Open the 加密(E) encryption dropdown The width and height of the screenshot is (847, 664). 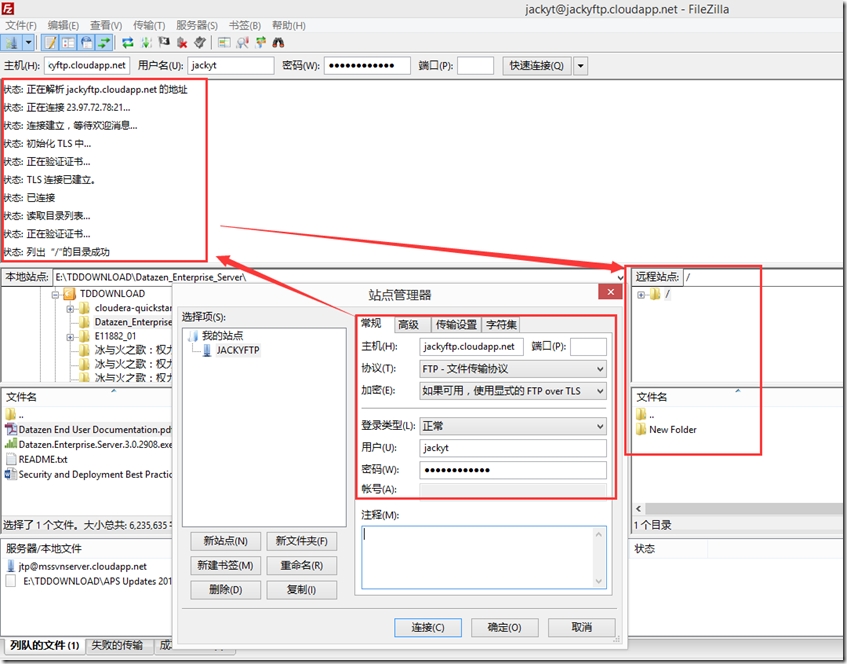pyautogui.click(x=513, y=391)
